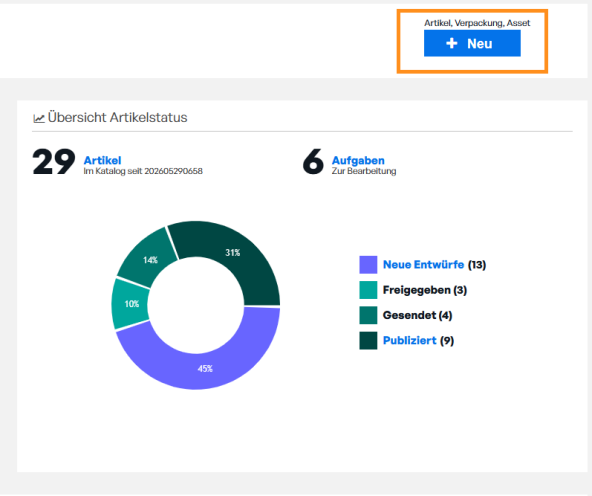592x496 pixels.
Task: Click the Neue Entwürfe purple color swatch
Action: (368, 265)
